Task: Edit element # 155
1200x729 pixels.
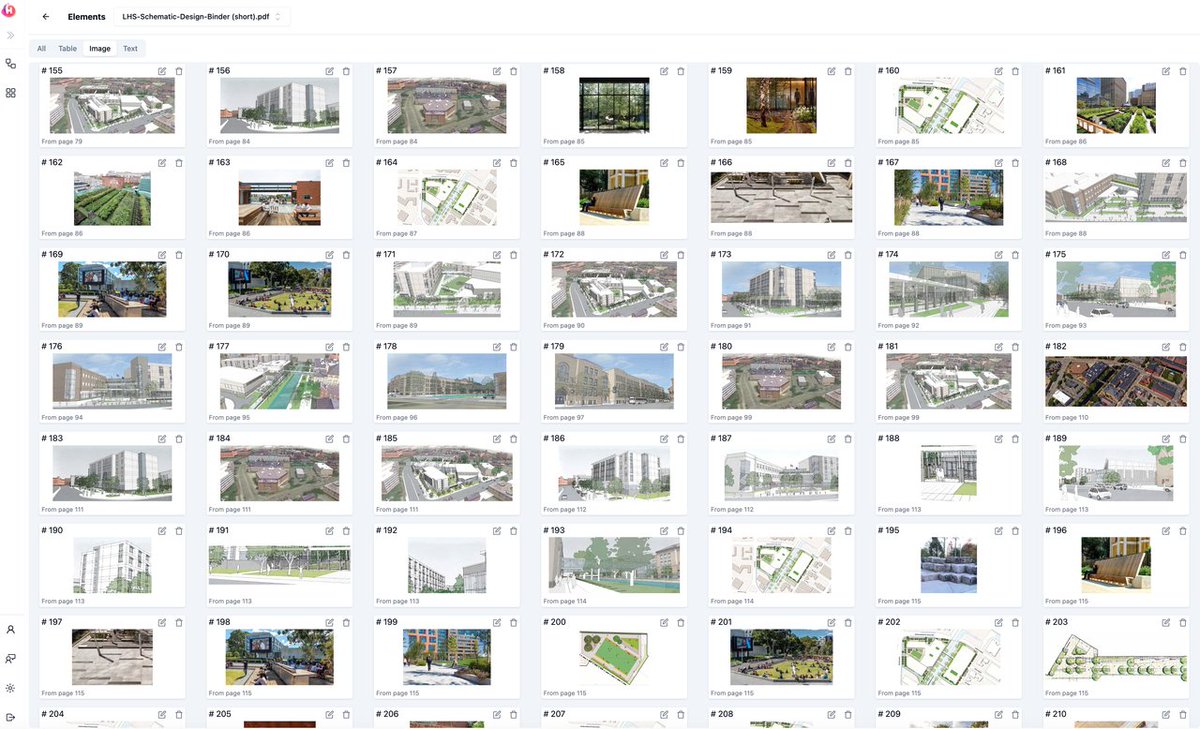Action: click(162, 71)
